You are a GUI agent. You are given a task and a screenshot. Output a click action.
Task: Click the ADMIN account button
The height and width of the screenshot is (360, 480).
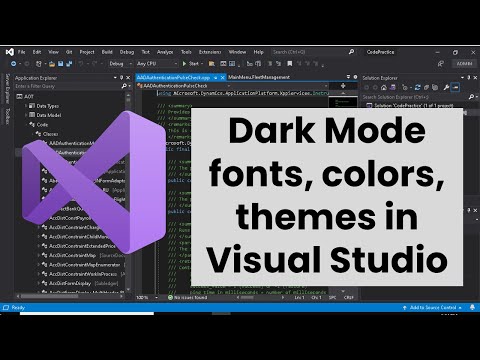point(464,64)
